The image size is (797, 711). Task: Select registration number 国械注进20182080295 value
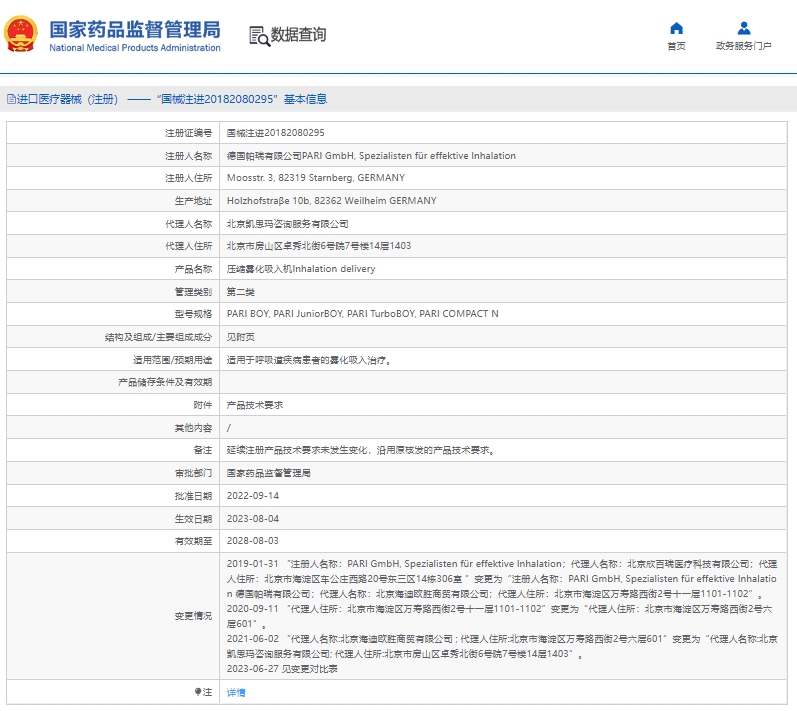pos(275,133)
